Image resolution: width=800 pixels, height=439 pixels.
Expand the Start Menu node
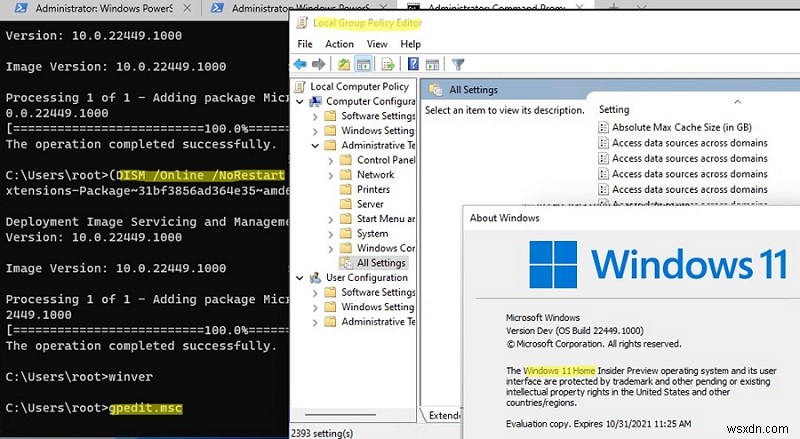[331, 220]
